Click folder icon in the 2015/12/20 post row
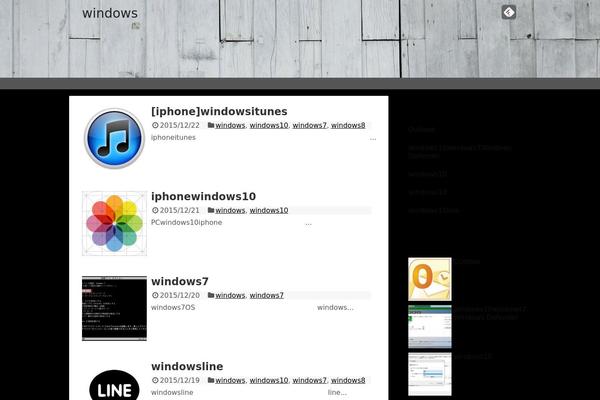 [211, 295]
